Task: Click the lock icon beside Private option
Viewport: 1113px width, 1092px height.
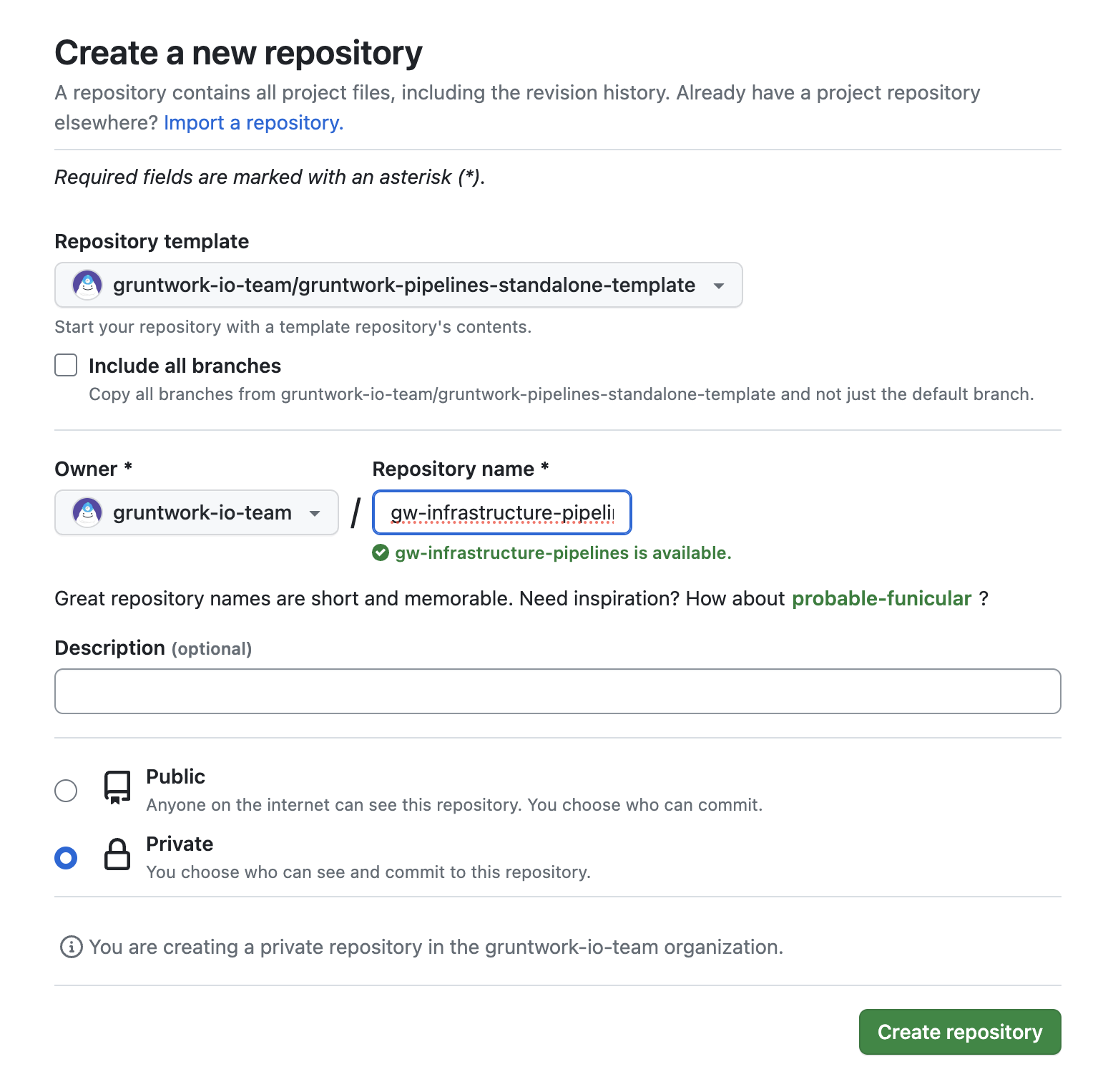Action: (117, 855)
